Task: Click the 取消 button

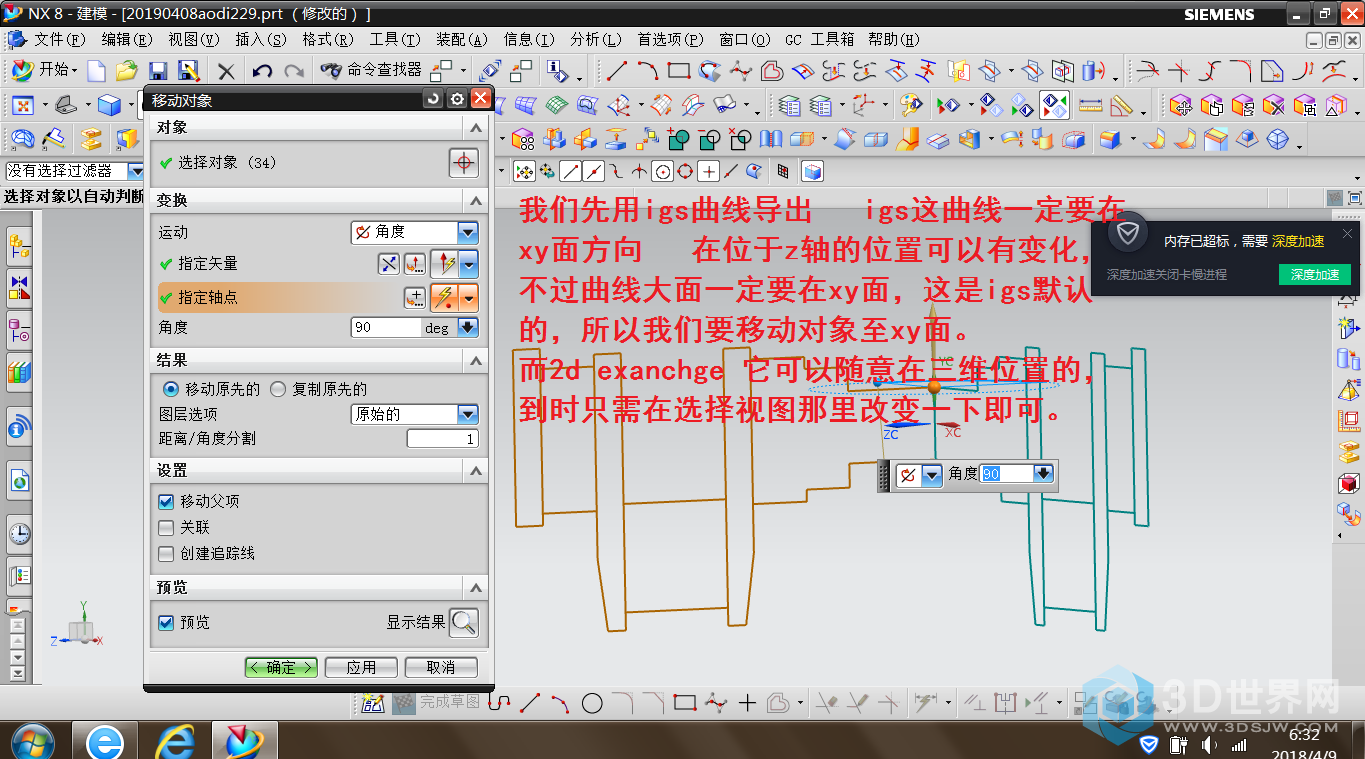Action: coord(441,667)
